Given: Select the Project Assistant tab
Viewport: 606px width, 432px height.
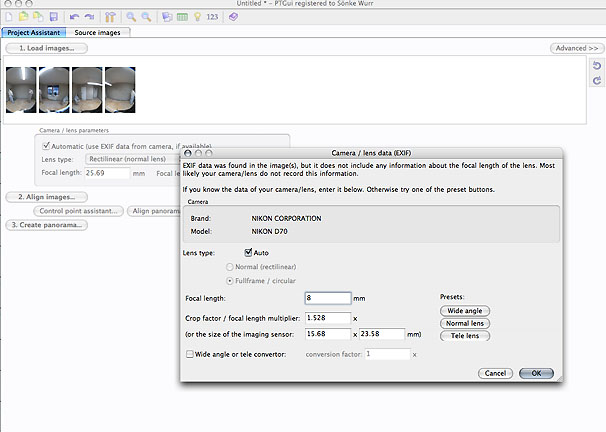Looking at the screenshot, I should (x=33, y=32).
